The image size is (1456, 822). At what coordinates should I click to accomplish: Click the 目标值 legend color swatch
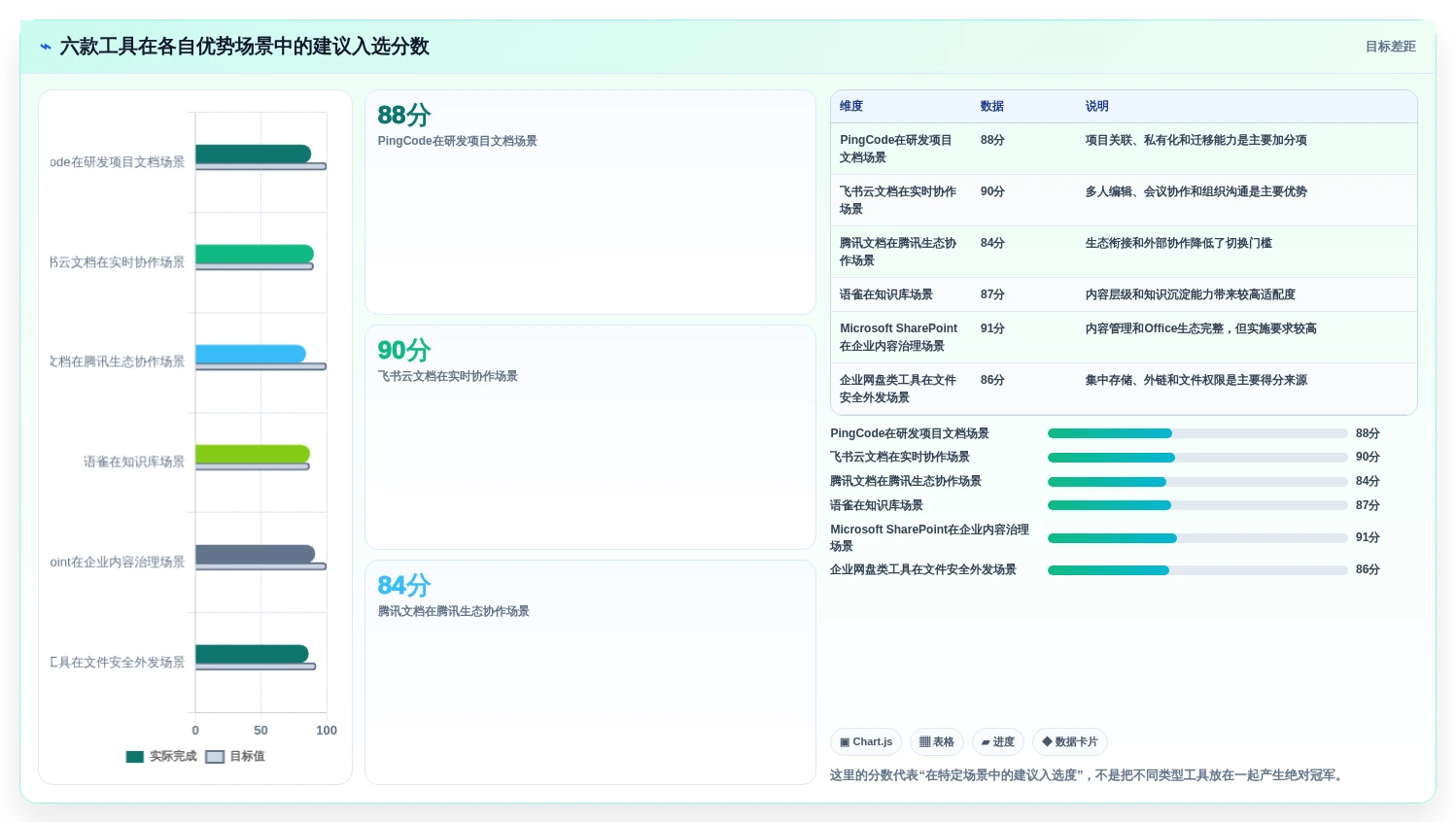[x=215, y=757]
